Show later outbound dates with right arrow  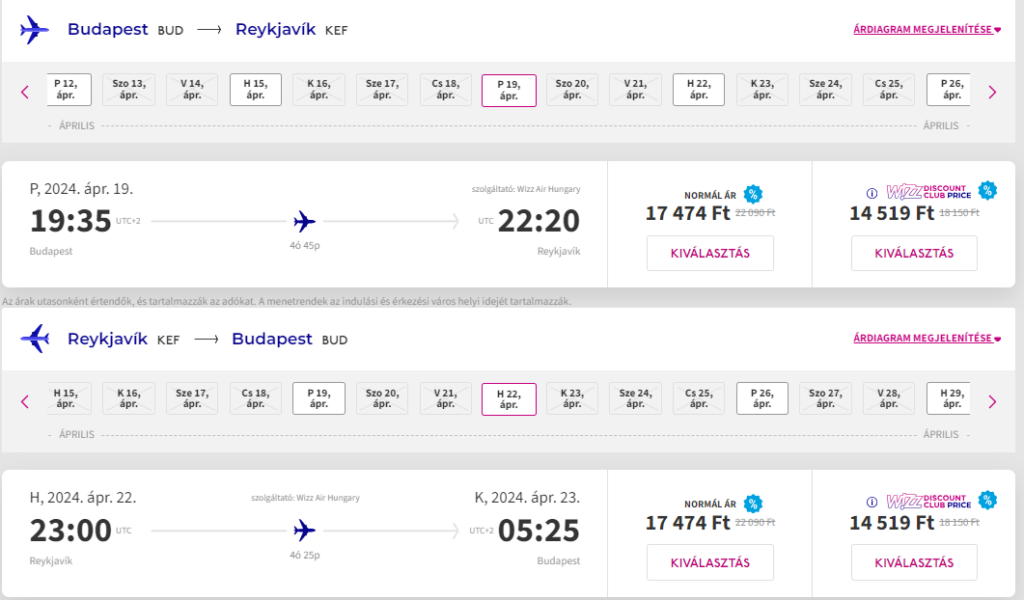click(x=992, y=93)
